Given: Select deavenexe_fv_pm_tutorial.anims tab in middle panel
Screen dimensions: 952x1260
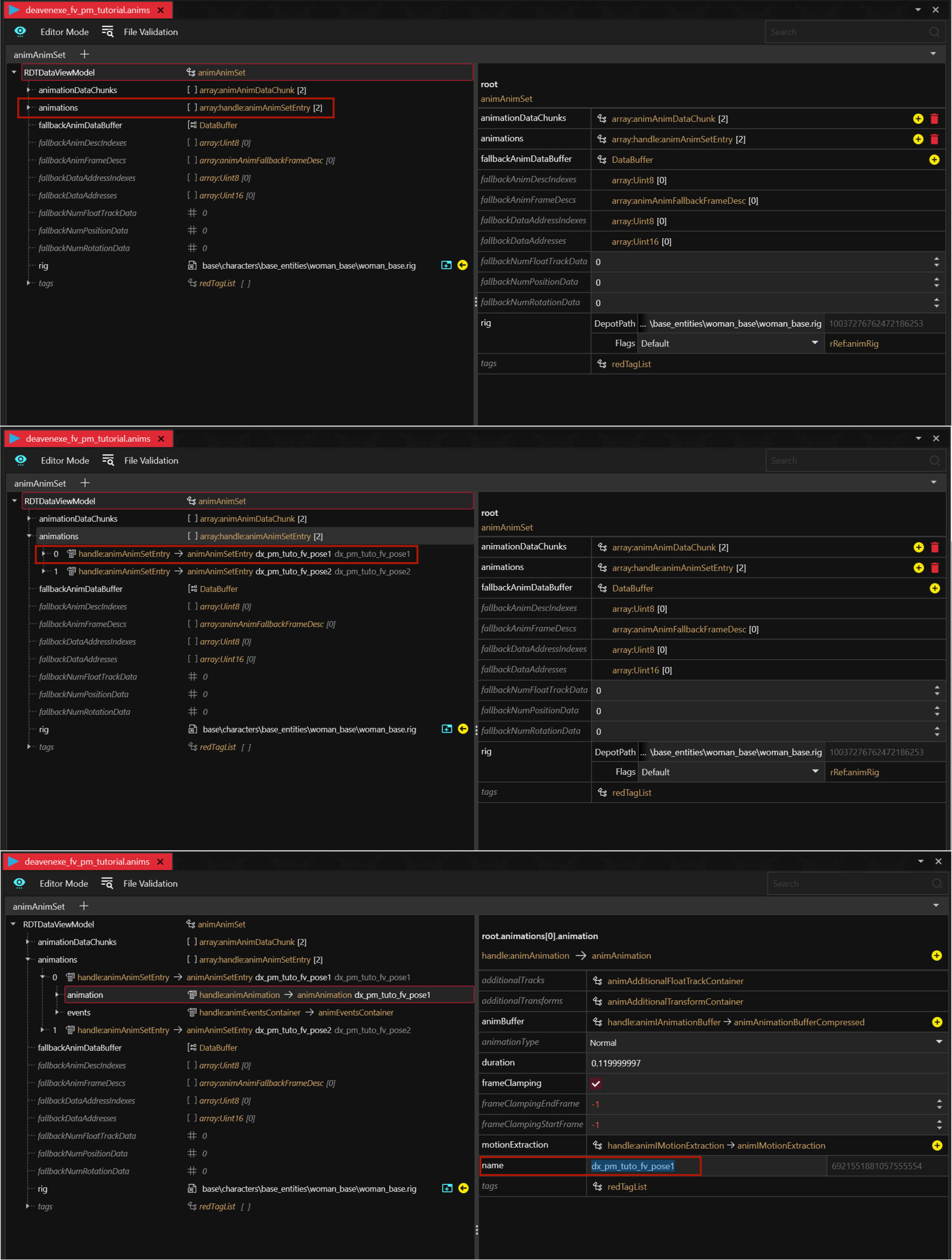Looking at the screenshot, I should (88, 438).
